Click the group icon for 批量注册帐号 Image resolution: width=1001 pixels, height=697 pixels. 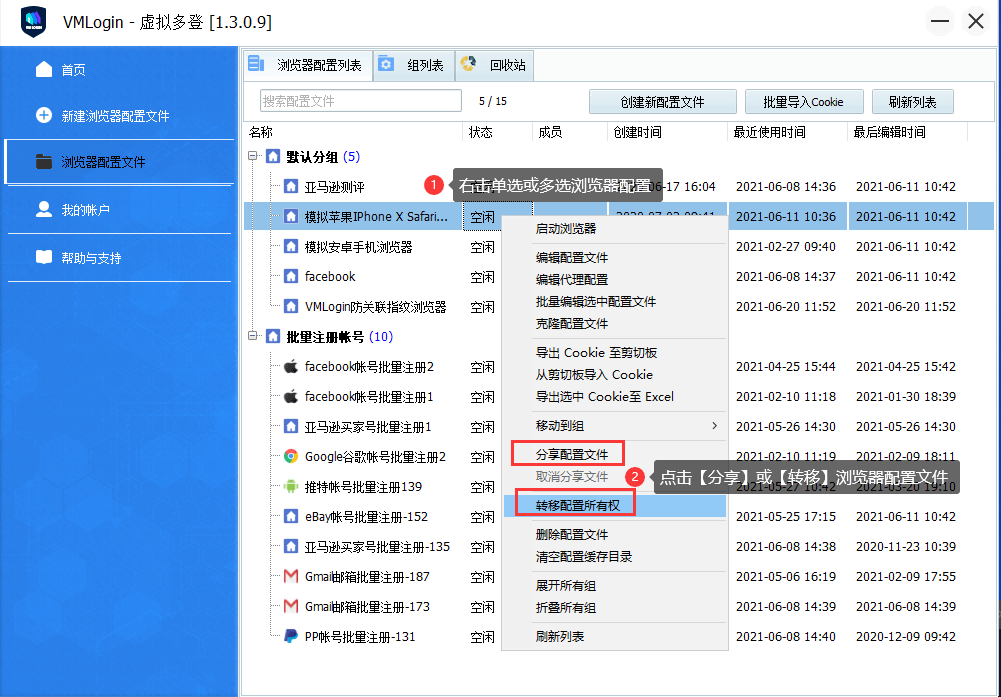pos(273,336)
